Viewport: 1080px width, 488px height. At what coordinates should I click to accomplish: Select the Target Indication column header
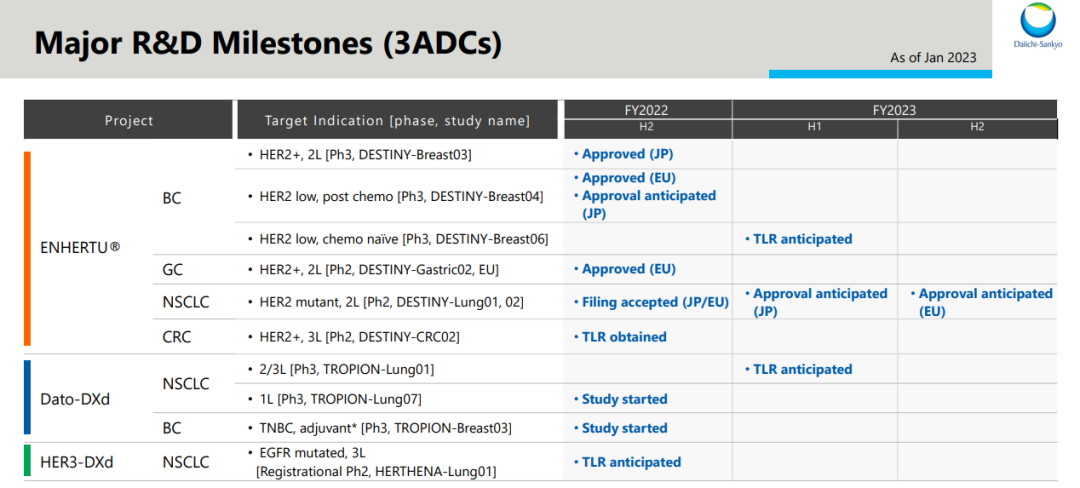[397, 120]
